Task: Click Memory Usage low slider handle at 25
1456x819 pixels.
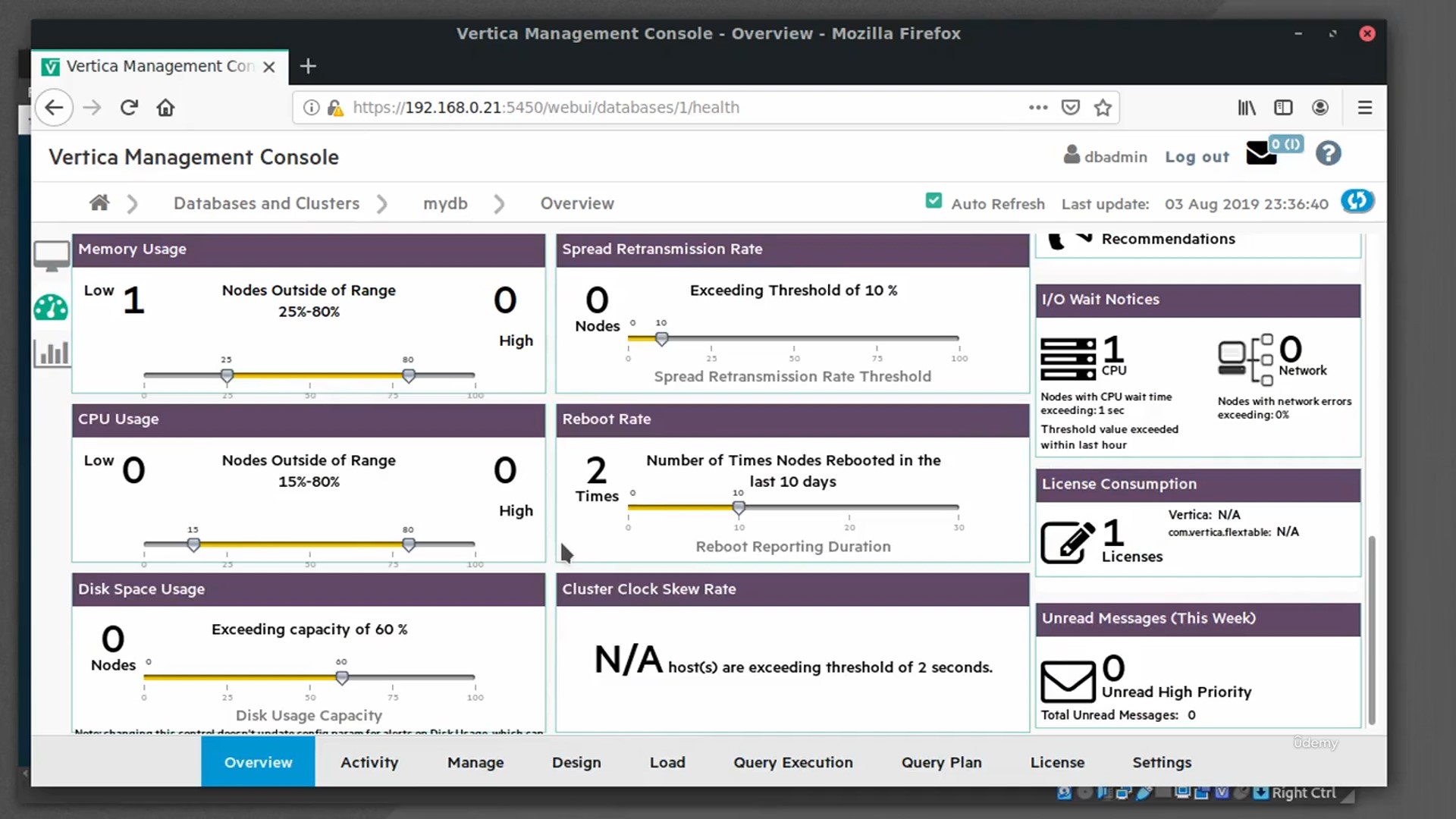Action: click(227, 375)
